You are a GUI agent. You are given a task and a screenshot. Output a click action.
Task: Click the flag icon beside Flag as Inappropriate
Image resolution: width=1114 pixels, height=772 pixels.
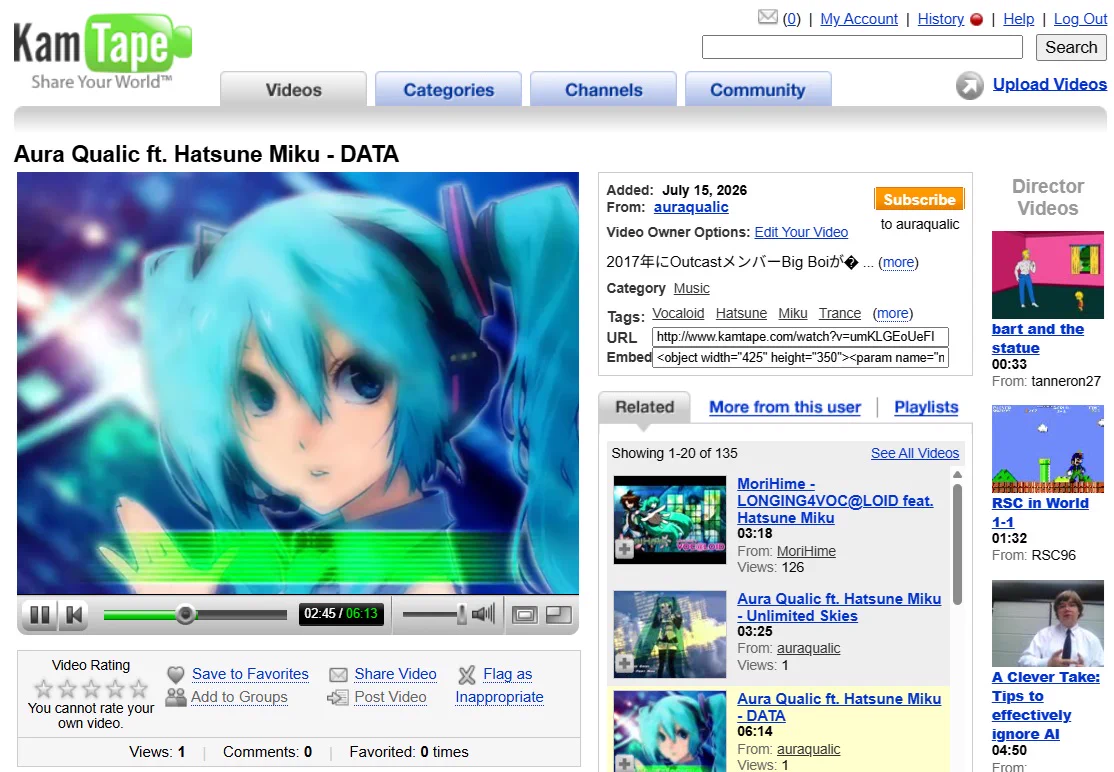pos(467,674)
